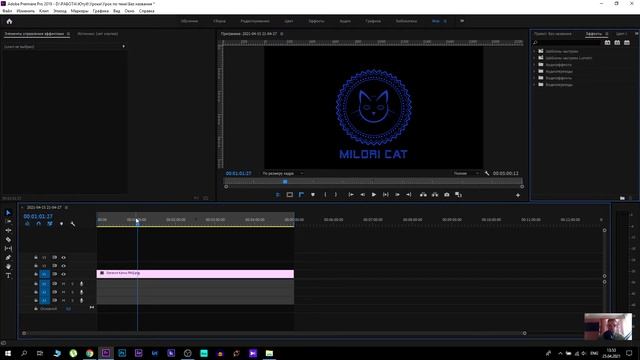This screenshot has width=640, height=360.
Task: Toggle the lock on the V3 track
Action: click(x=36, y=258)
